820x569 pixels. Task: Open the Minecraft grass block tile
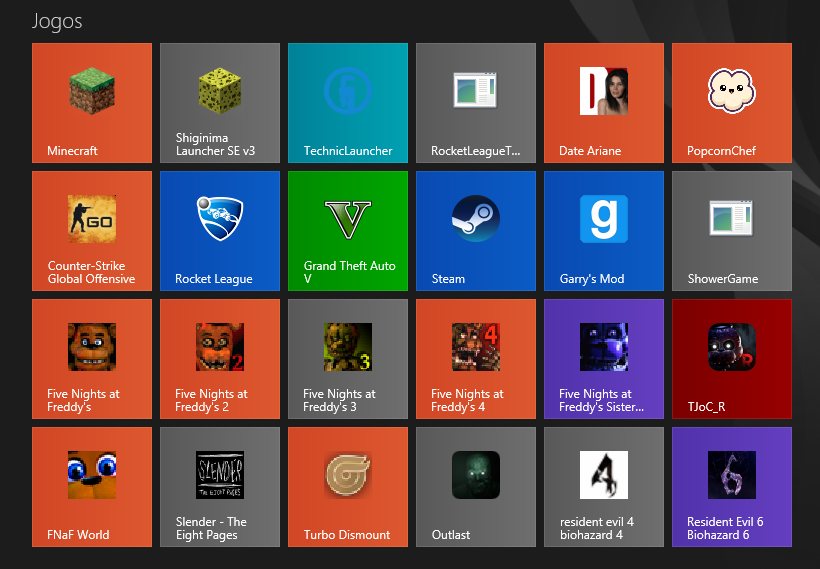[x=92, y=103]
